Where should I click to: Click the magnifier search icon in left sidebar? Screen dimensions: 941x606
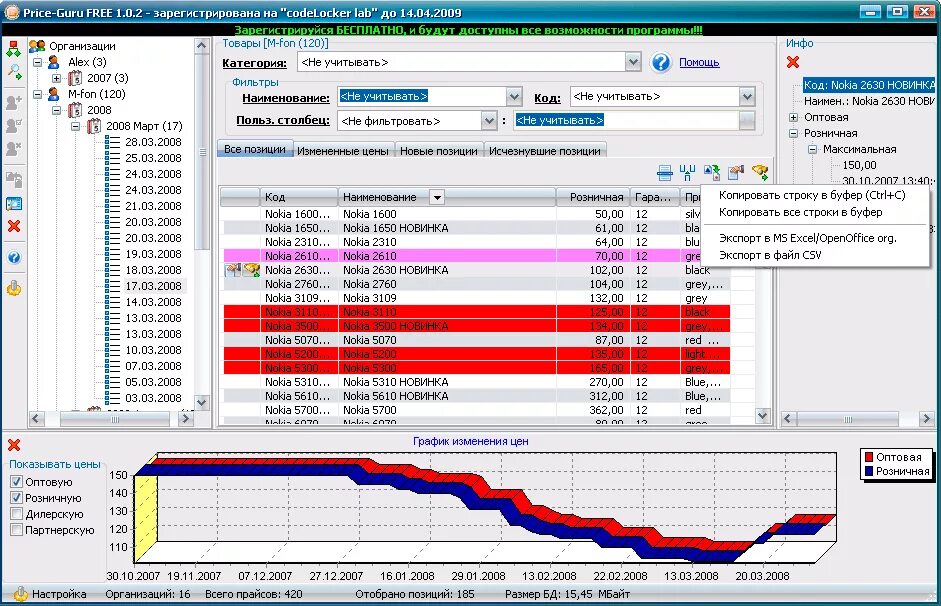[14, 71]
